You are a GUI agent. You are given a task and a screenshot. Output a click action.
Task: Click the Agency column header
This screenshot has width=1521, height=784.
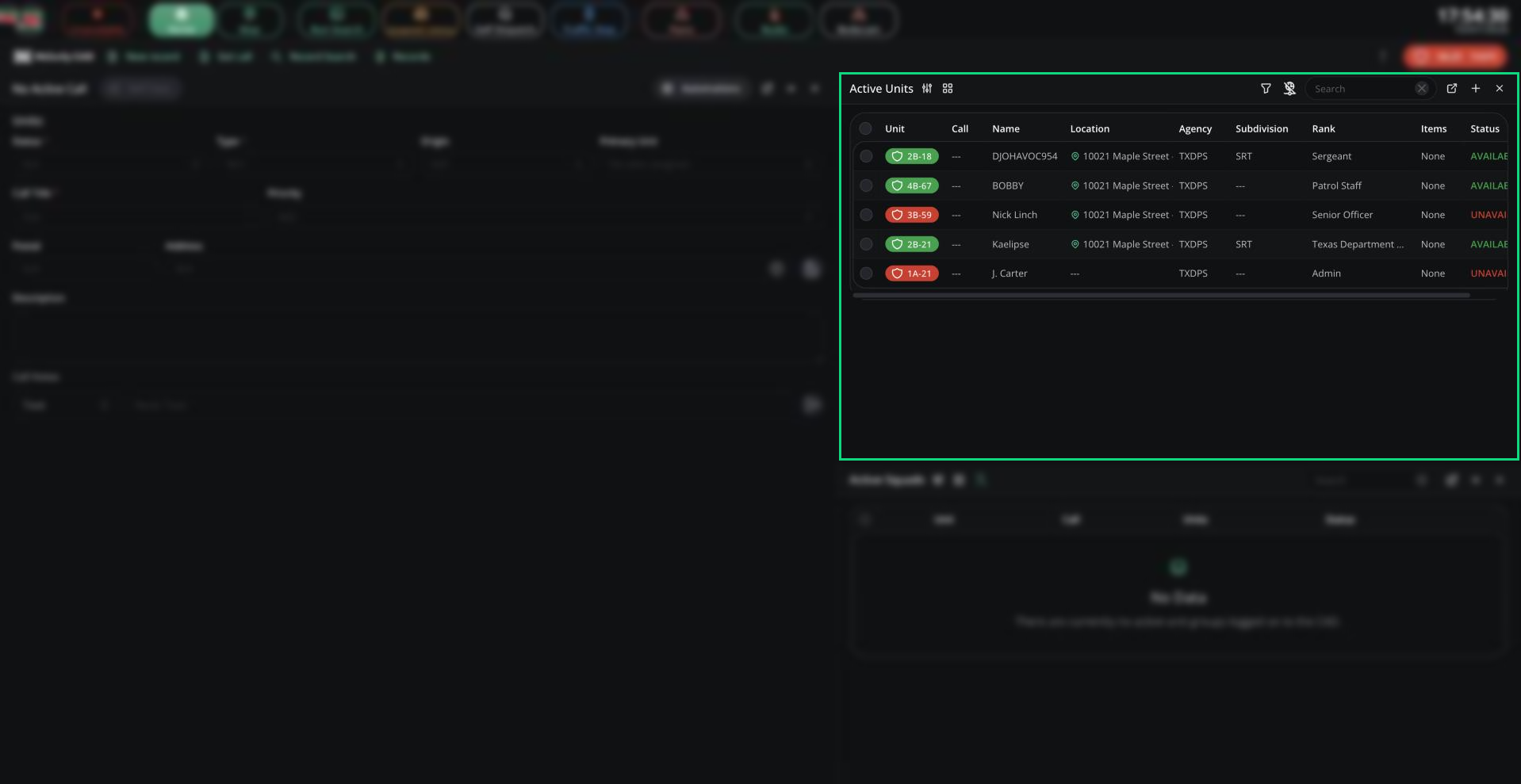tap(1195, 128)
